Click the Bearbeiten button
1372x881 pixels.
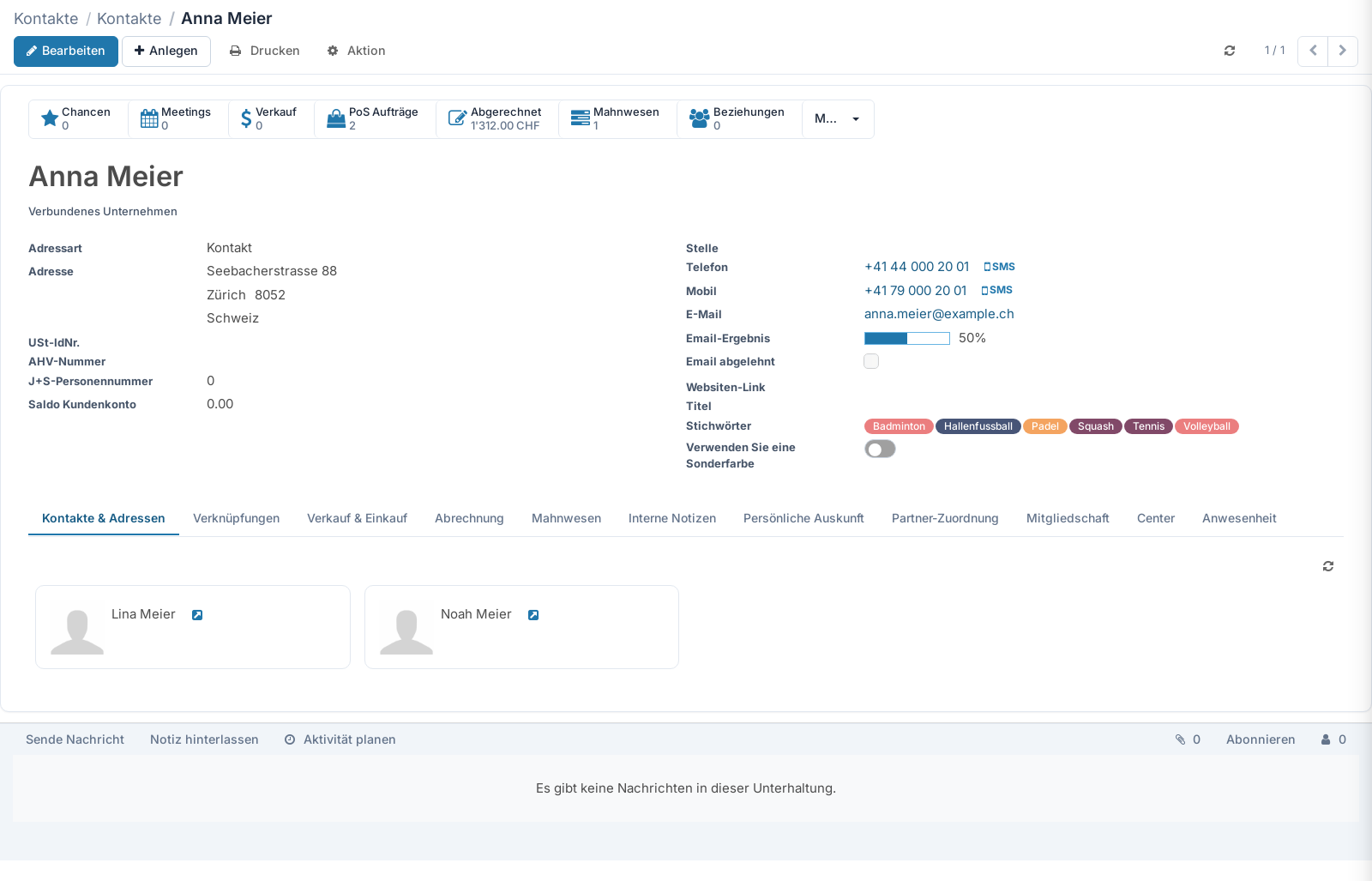point(66,51)
